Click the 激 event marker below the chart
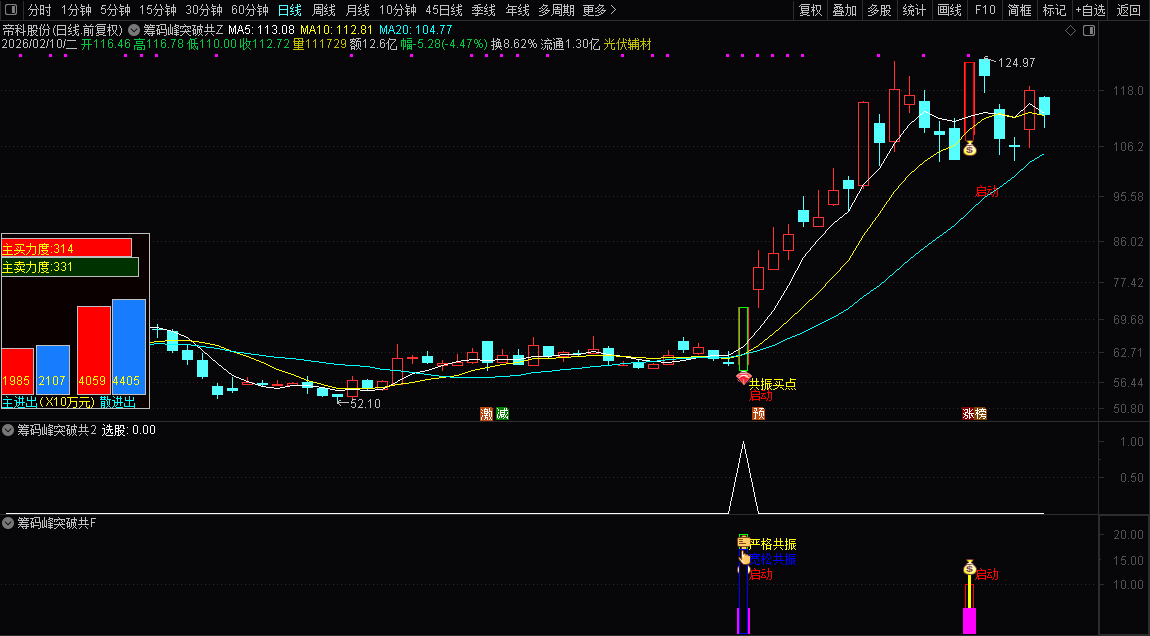Image resolution: width=1150 pixels, height=636 pixels. tap(487, 414)
